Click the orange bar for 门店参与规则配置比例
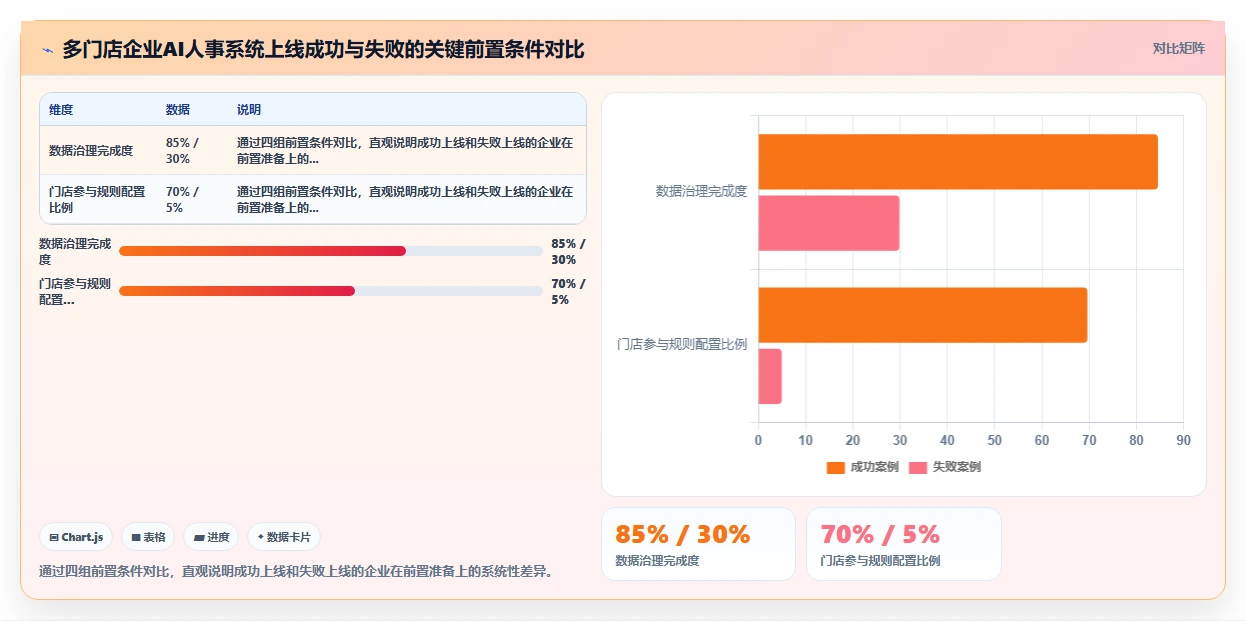 pyautogui.click(x=923, y=315)
